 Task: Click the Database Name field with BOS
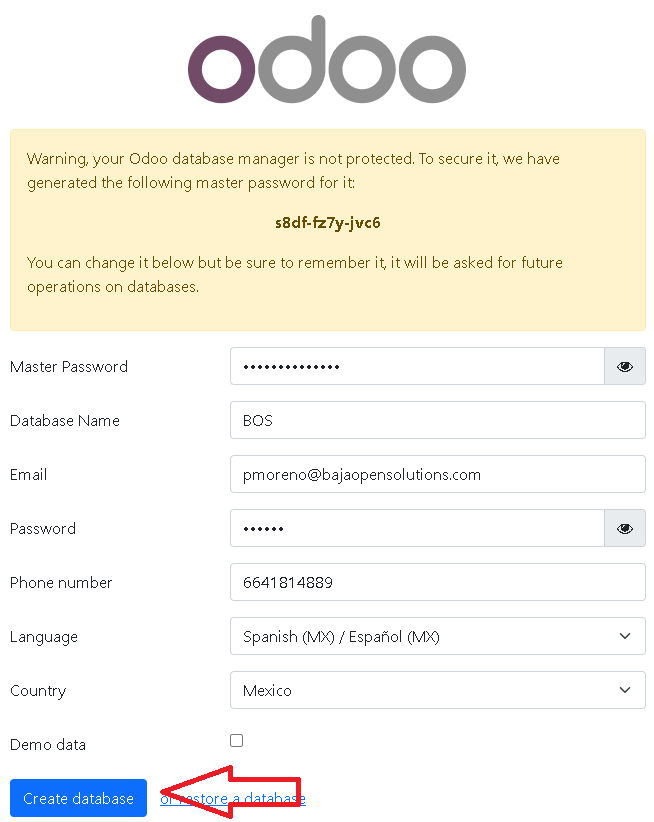[438, 420]
